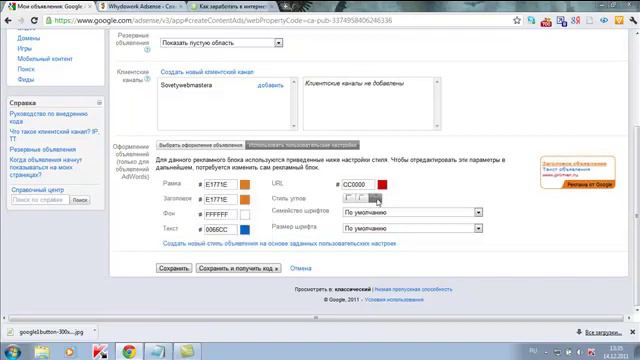Click Создать новый клиентский канал link
Image resolution: width=640 pixels, height=360 pixels.
[207, 72]
